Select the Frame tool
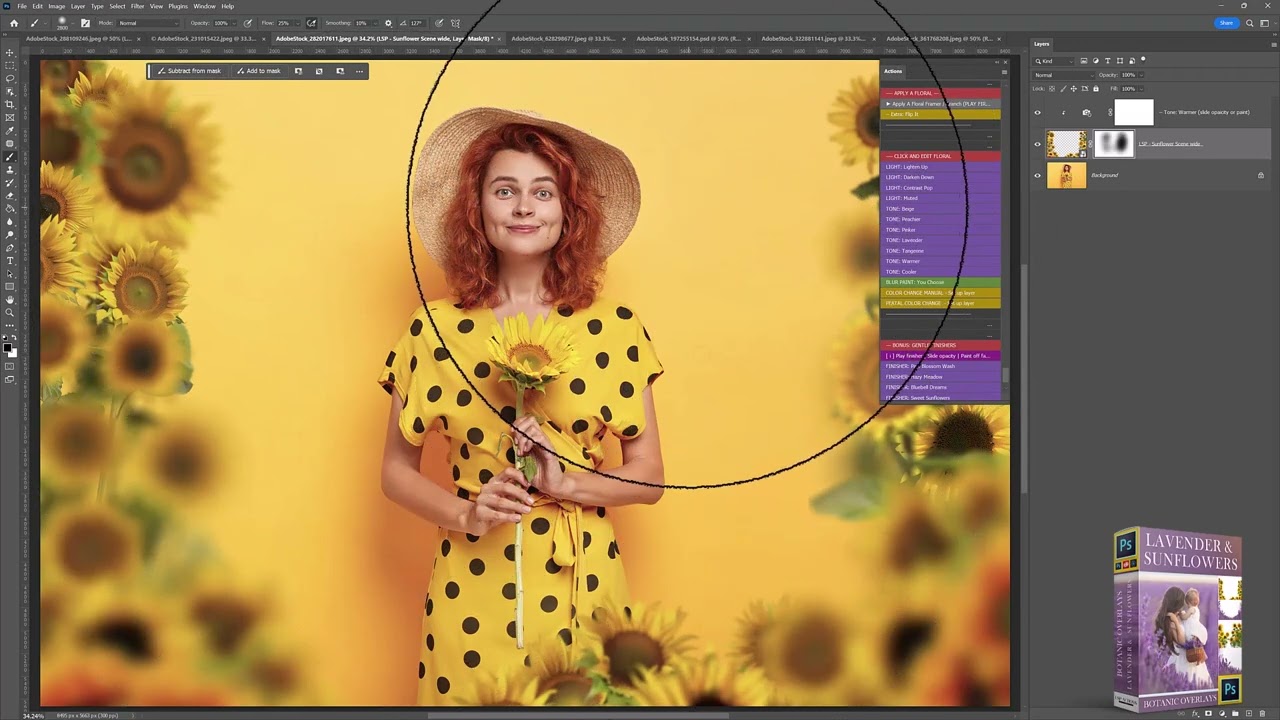 click(x=10, y=117)
